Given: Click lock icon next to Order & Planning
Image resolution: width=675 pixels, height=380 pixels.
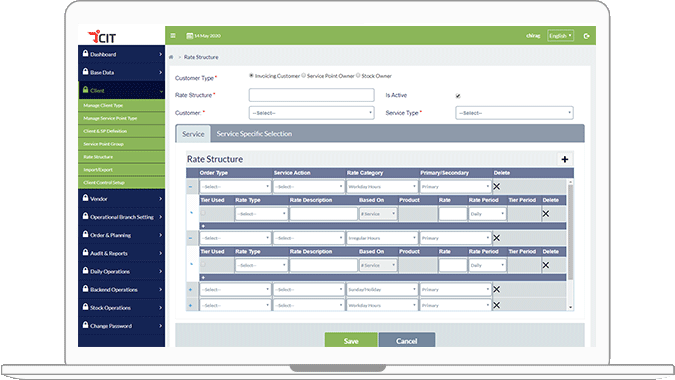Looking at the screenshot, I should 85,234.
